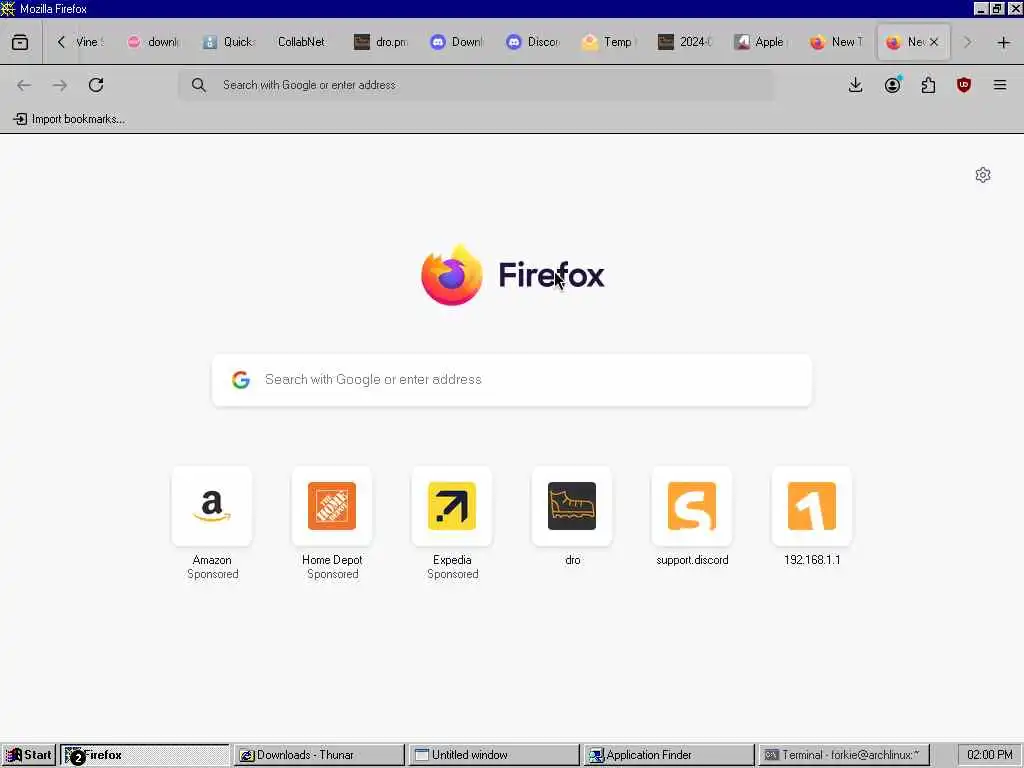
Task: Switch to the inactive New T tab
Action: 836,42
